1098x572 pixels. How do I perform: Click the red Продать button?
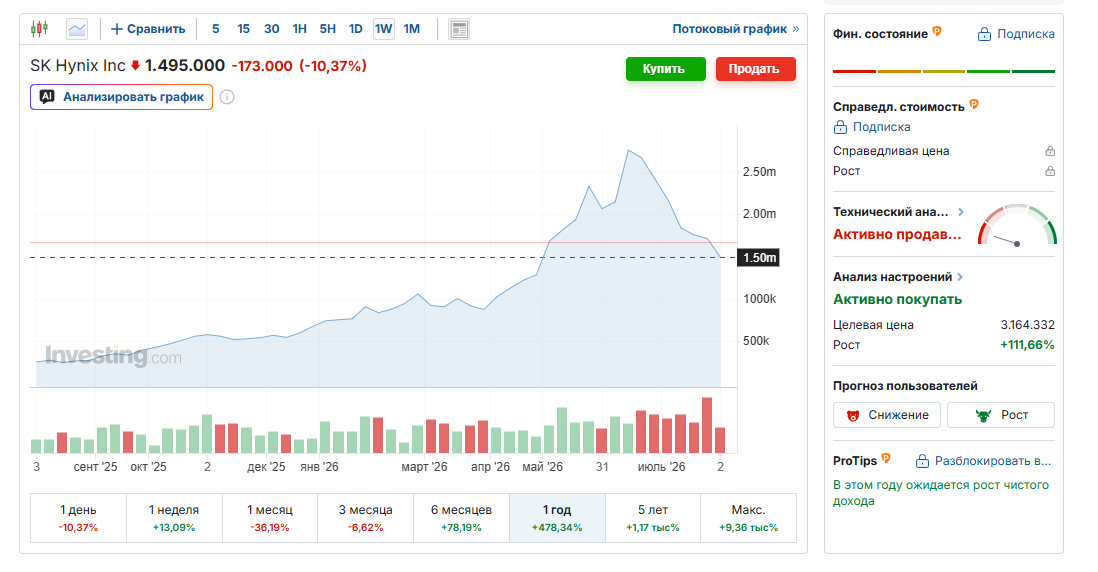pyautogui.click(x=756, y=69)
